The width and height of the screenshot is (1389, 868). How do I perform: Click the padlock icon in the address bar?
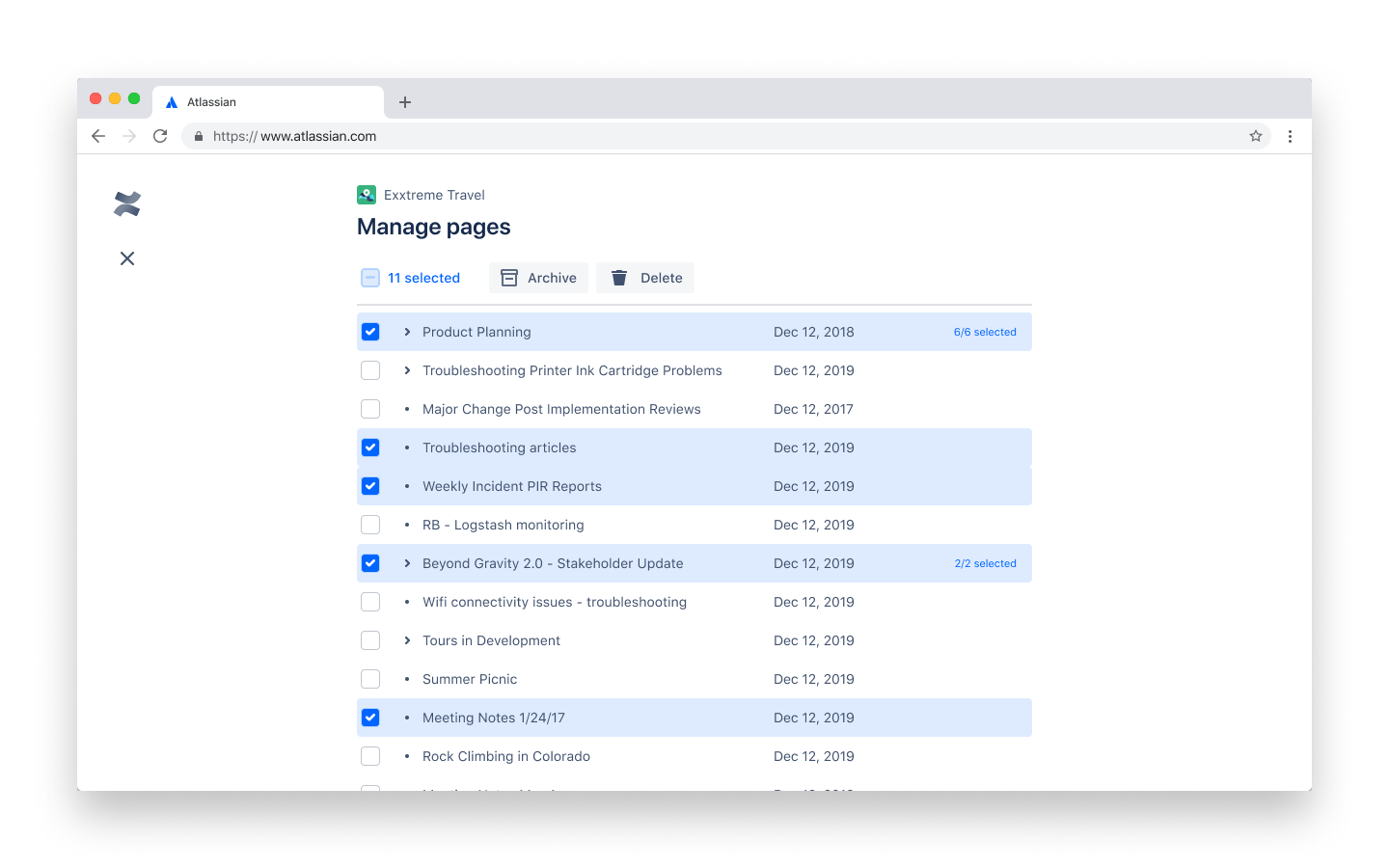pos(199,135)
